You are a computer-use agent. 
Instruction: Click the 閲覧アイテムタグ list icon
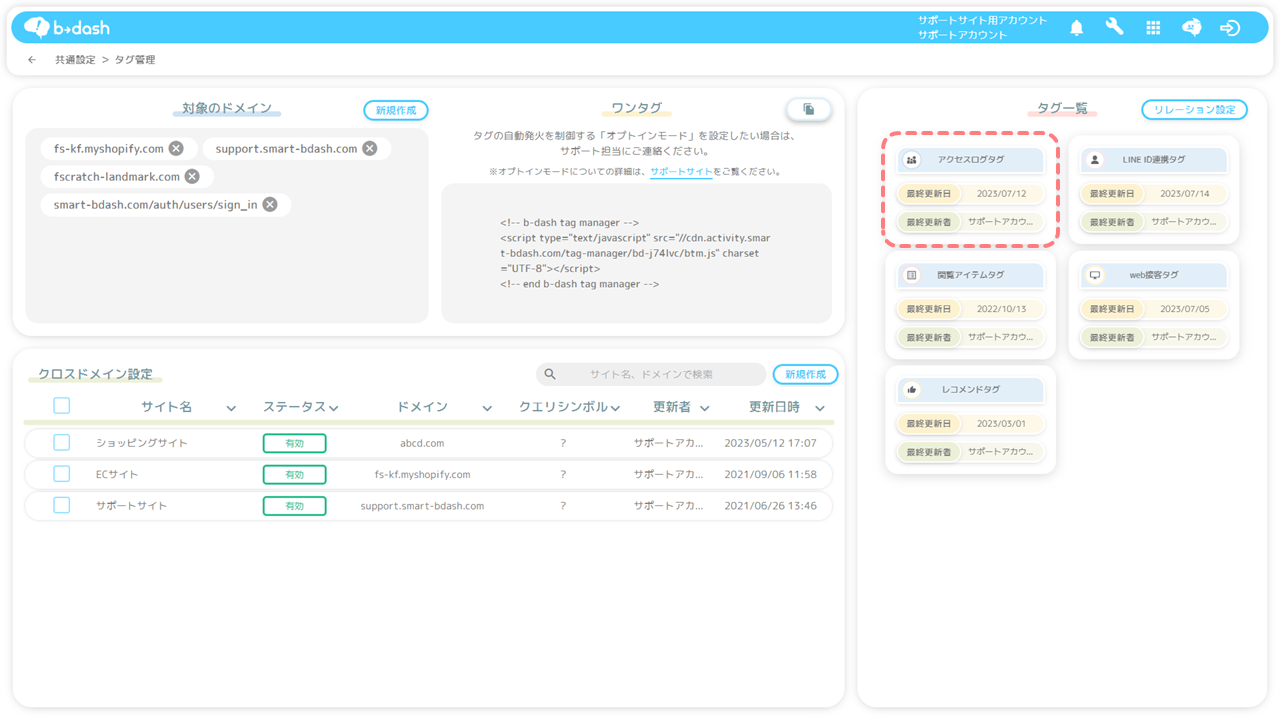911,275
